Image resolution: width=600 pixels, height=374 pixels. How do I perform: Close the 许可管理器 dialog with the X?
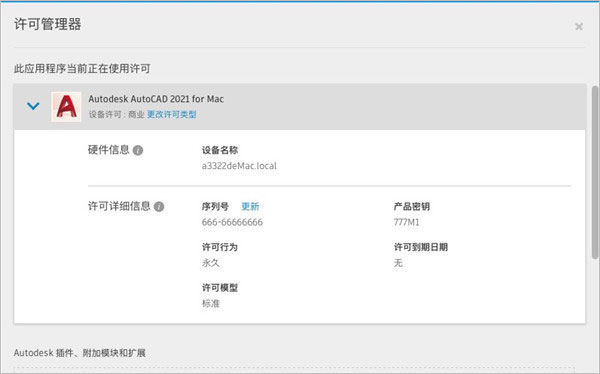coord(579,26)
